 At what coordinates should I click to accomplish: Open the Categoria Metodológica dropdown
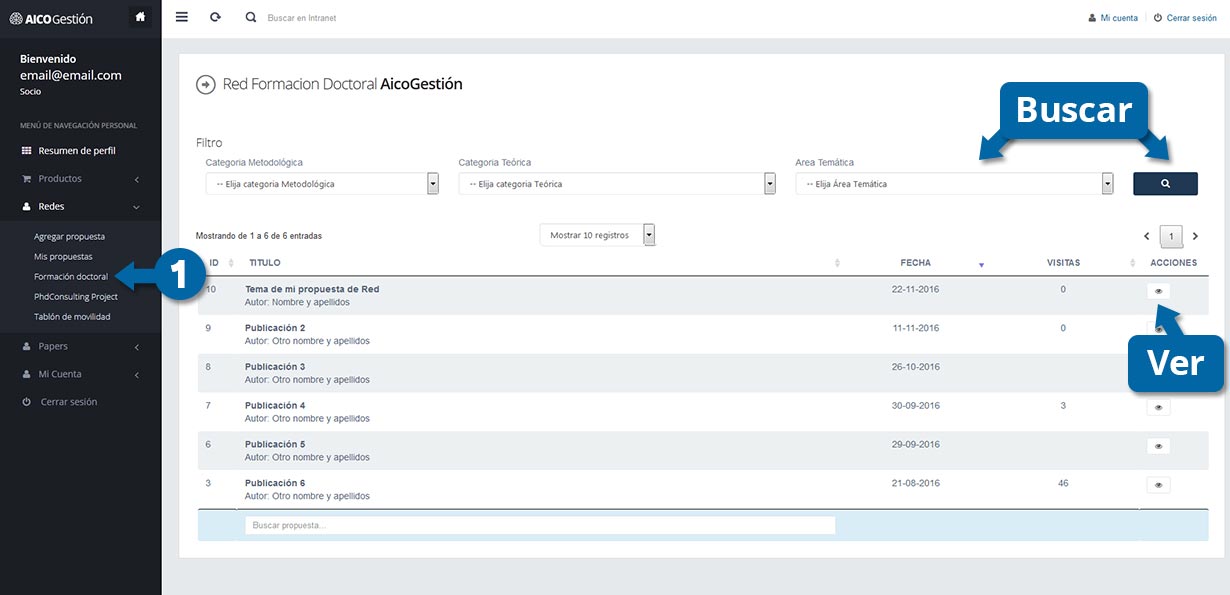[322, 184]
